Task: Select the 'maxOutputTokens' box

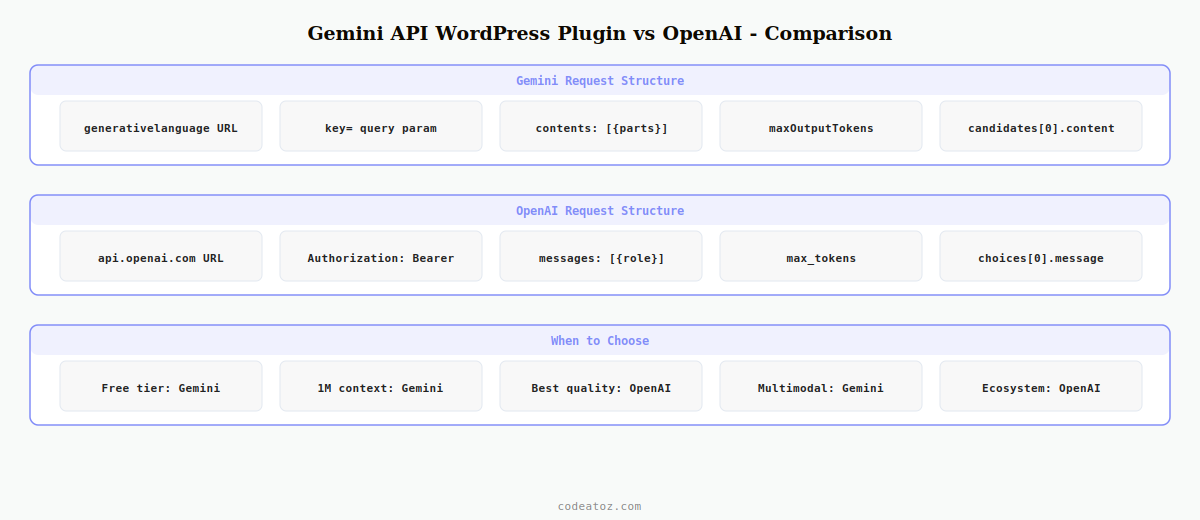Action: click(821, 126)
